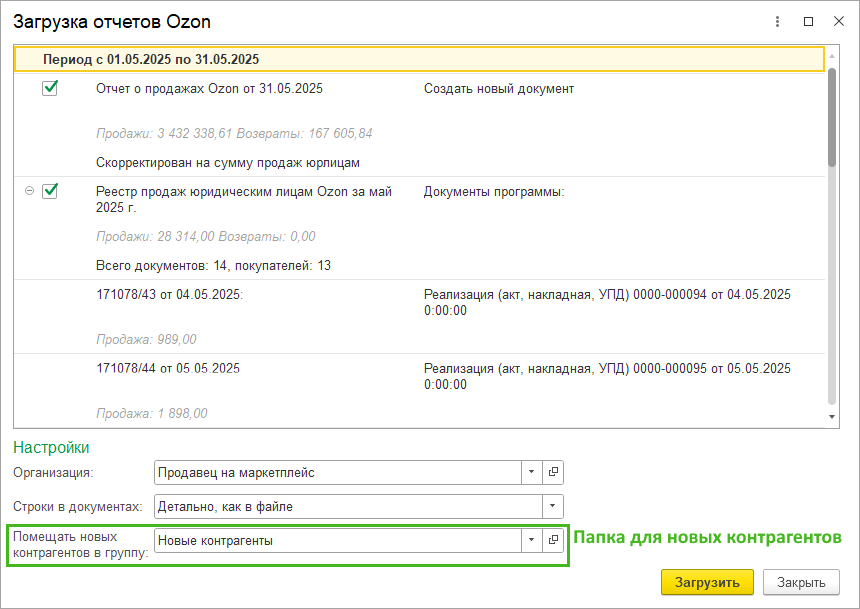
Task: Click Всего документов: 14, покупателей: 13 text
Action: [213, 266]
